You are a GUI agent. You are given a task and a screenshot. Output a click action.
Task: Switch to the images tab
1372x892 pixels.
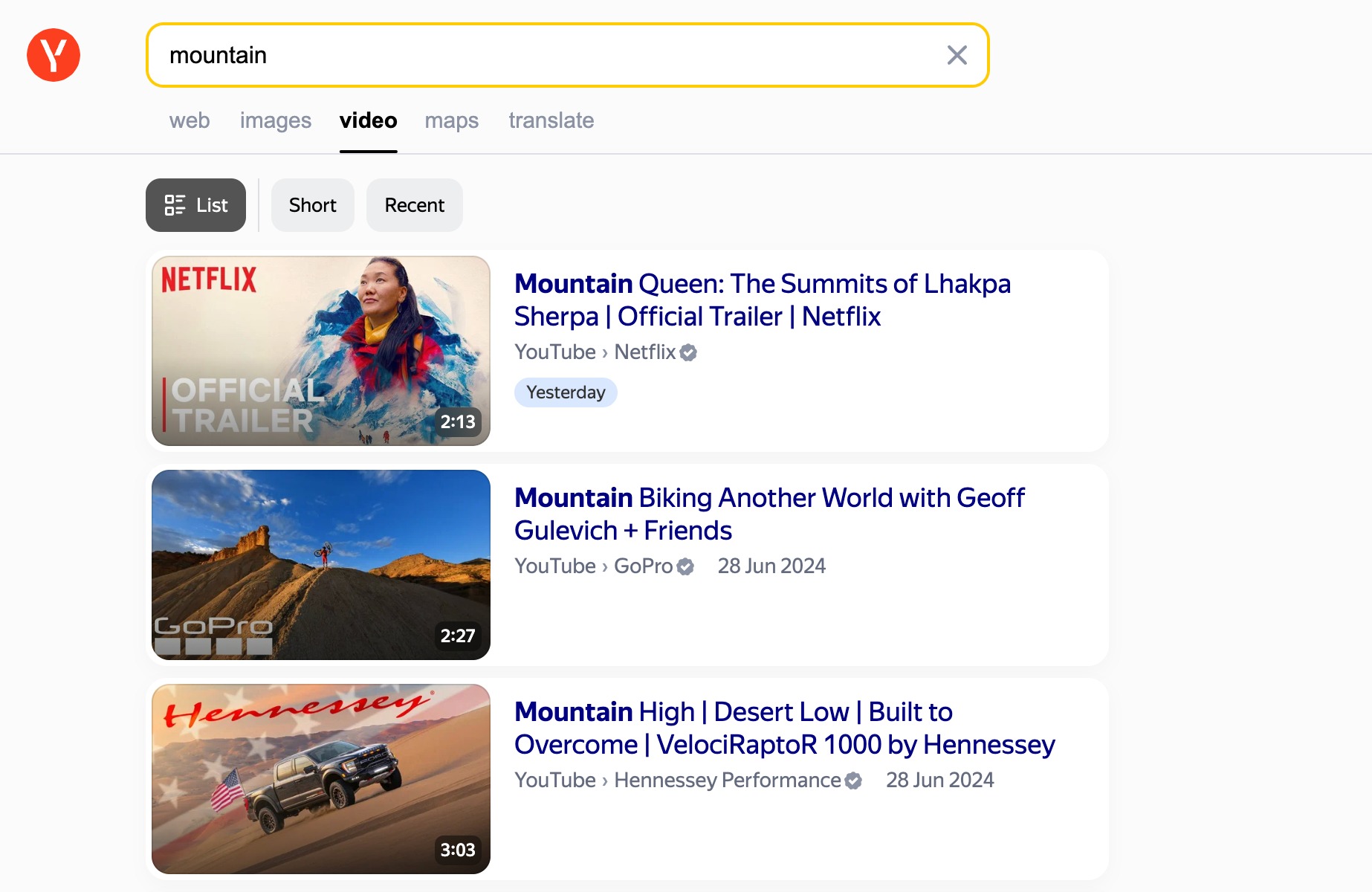click(275, 120)
